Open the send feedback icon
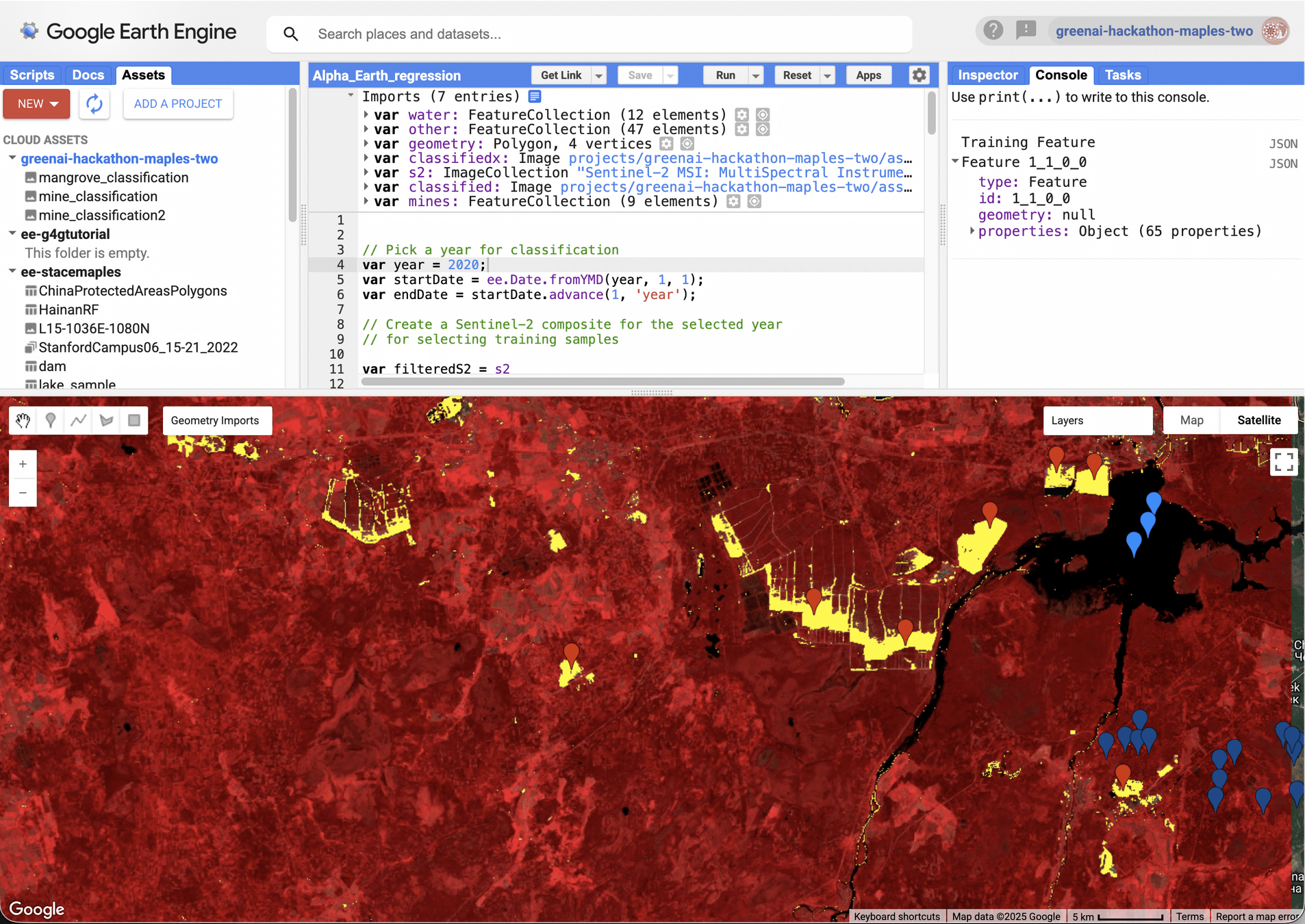Image resolution: width=1305 pixels, height=924 pixels. [1026, 31]
